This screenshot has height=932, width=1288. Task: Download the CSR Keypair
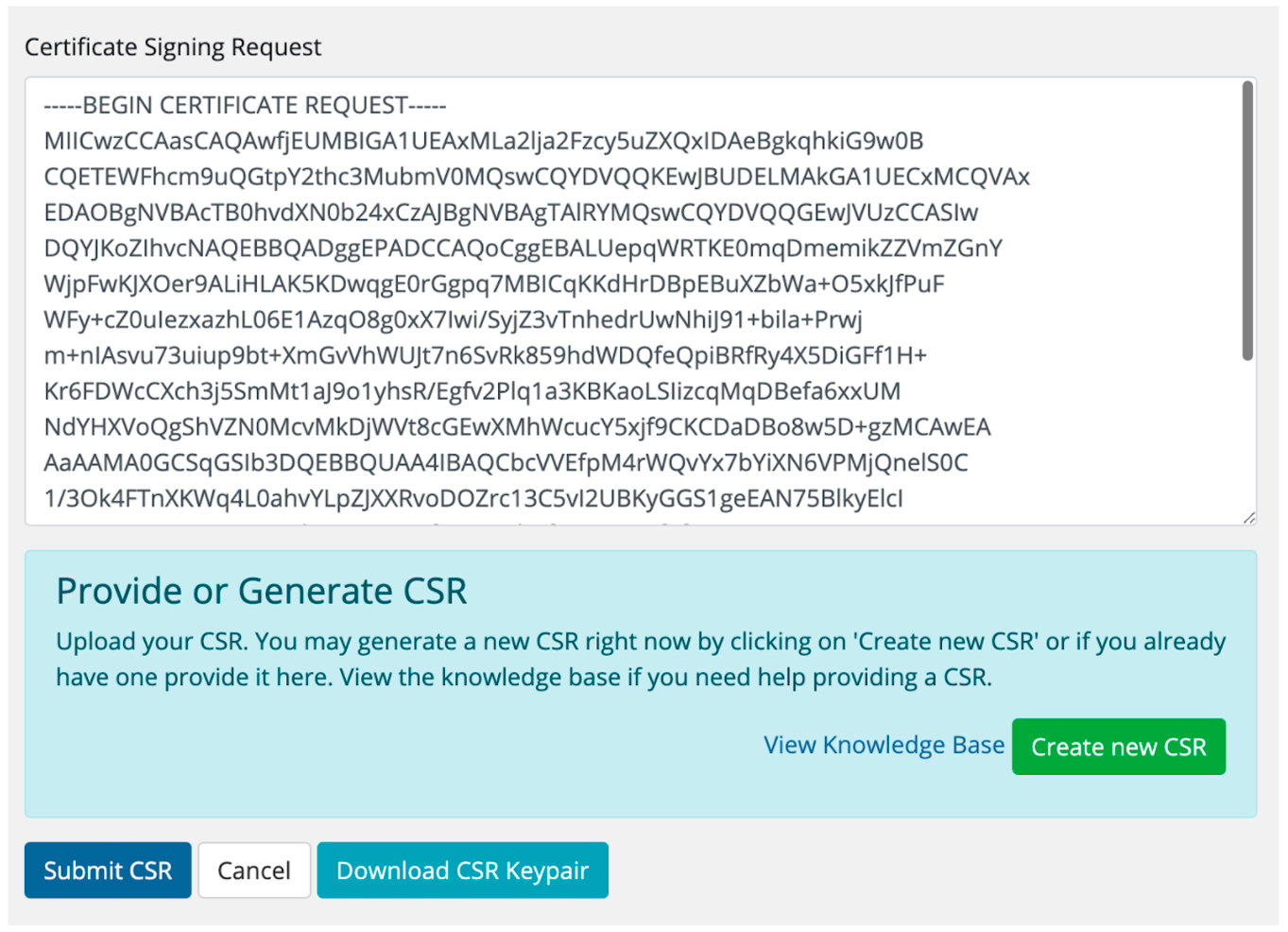(x=462, y=870)
